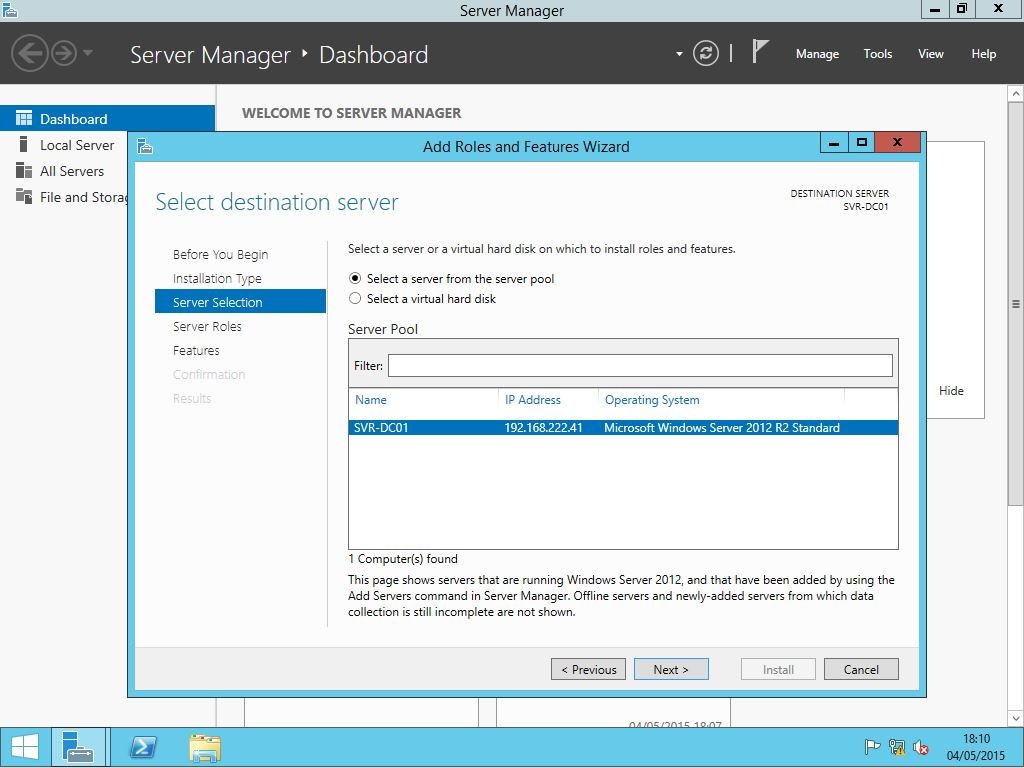Click the server pool Filter text field
This screenshot has height=768, width=1024.
pos(640,366)
